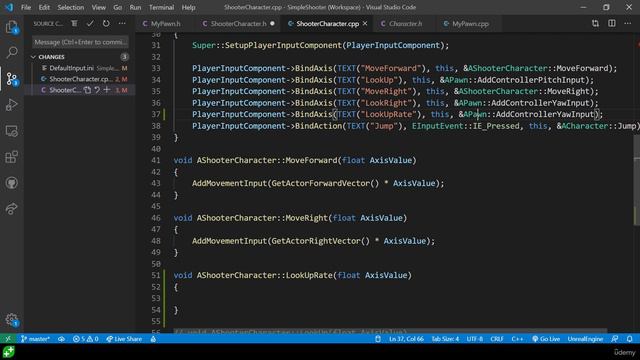The image size is (640, 360).
Task: Click the remote window status bar icon
Action: coord(8,339)
